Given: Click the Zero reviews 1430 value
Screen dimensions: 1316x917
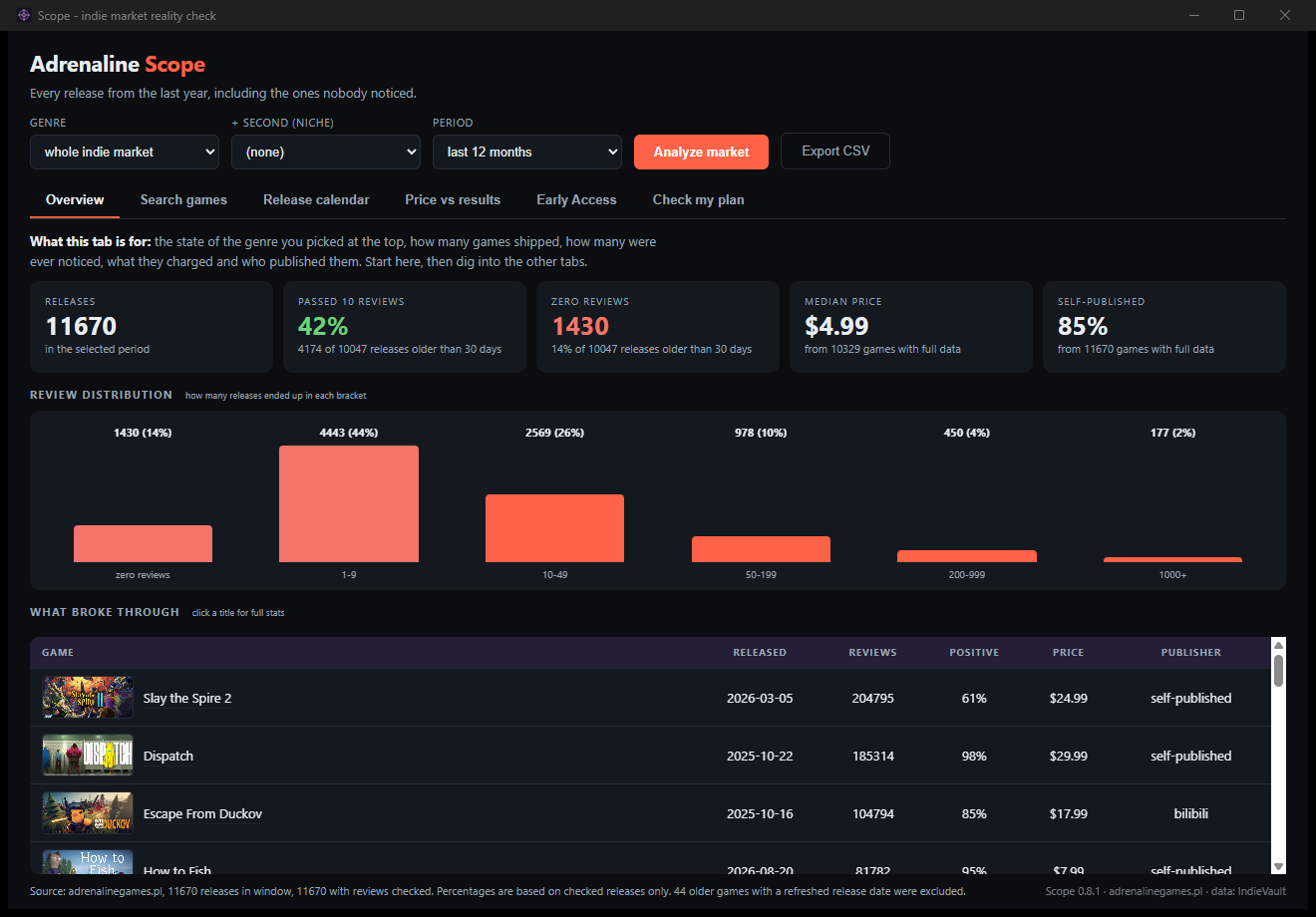Looking at the screenshot, I should click(580, 326).
